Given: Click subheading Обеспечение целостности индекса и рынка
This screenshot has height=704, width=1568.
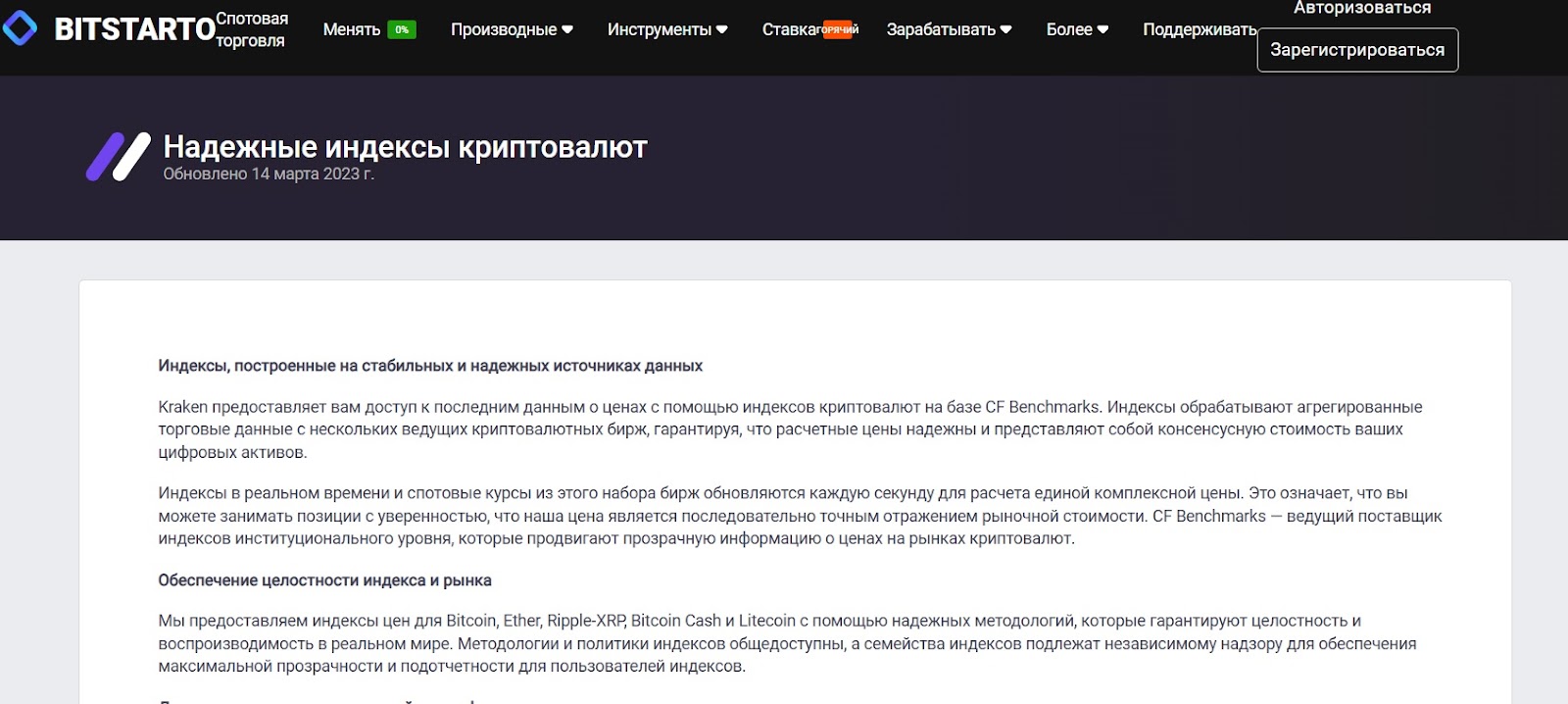Looking at the screenshot, I should [324, 580].
